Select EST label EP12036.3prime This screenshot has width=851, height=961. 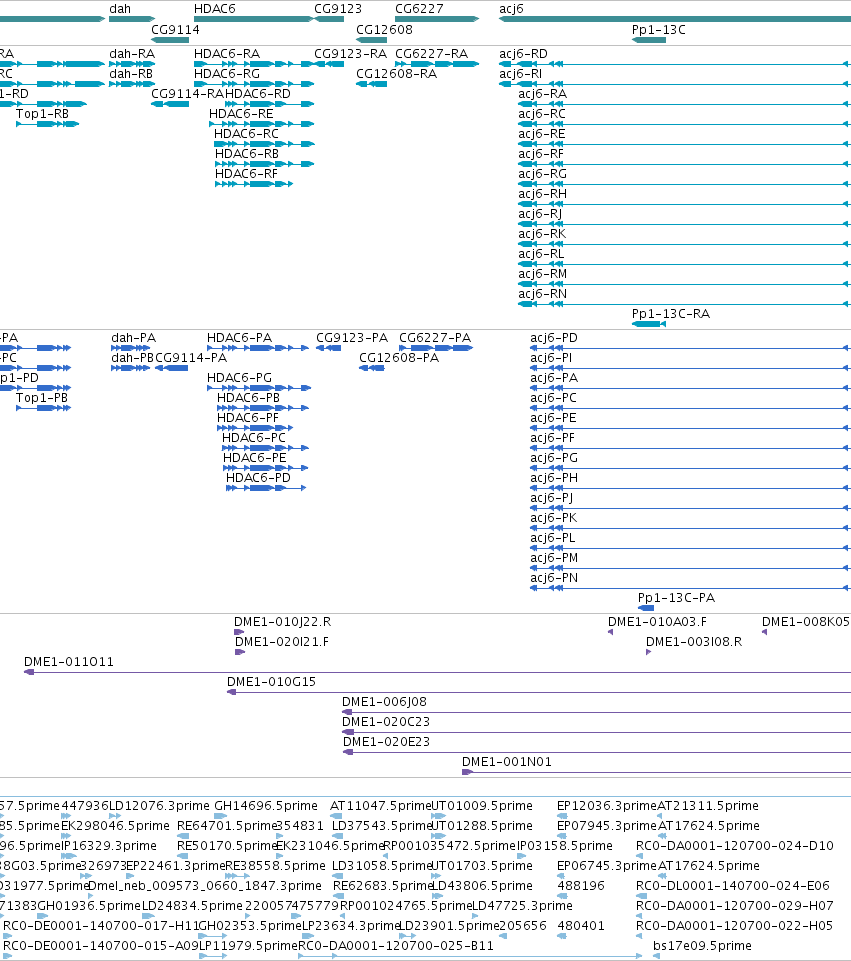[607, 805]
